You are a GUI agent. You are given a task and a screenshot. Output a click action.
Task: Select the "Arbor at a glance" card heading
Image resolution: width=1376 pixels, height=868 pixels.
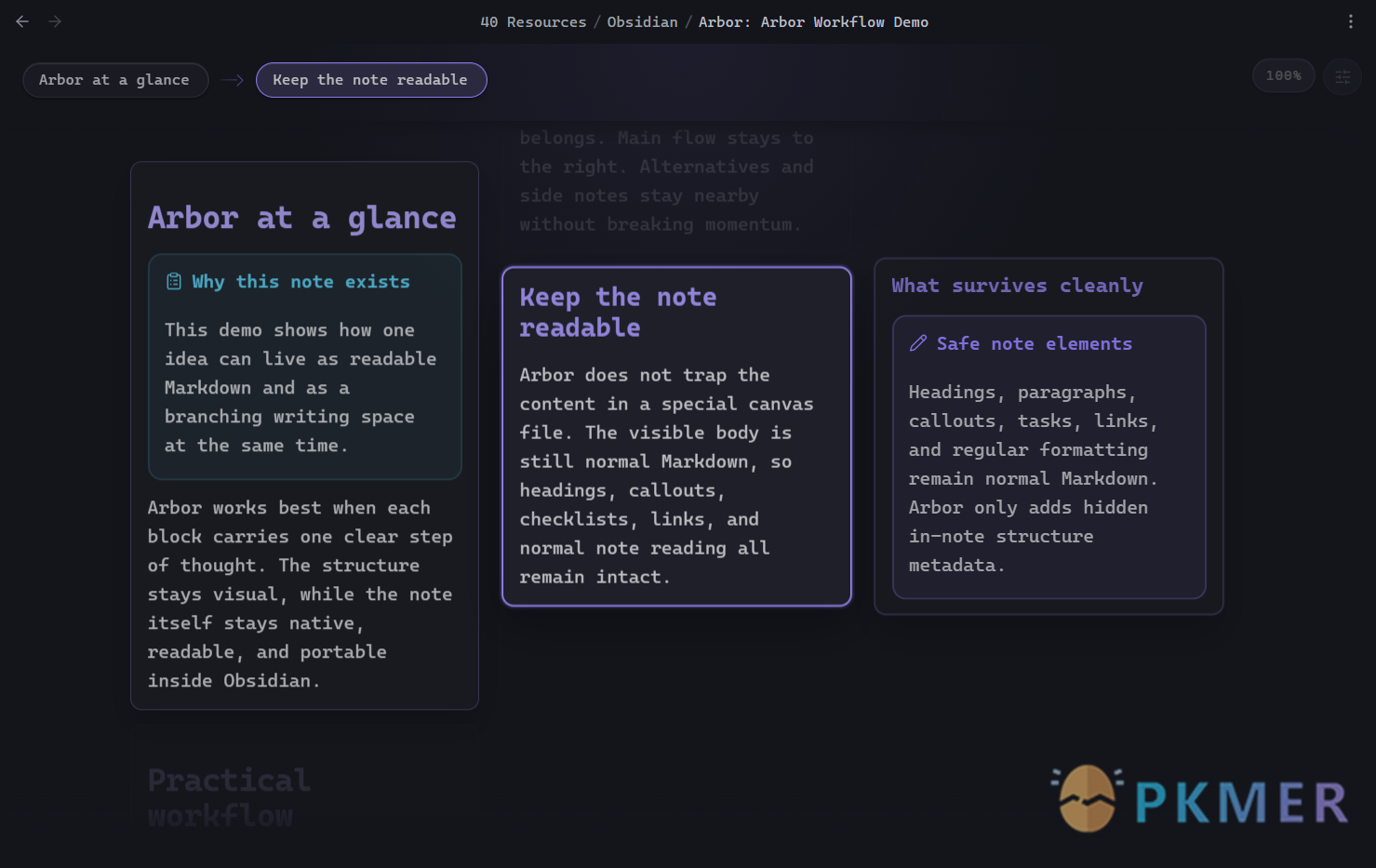(x=302, y=218)
